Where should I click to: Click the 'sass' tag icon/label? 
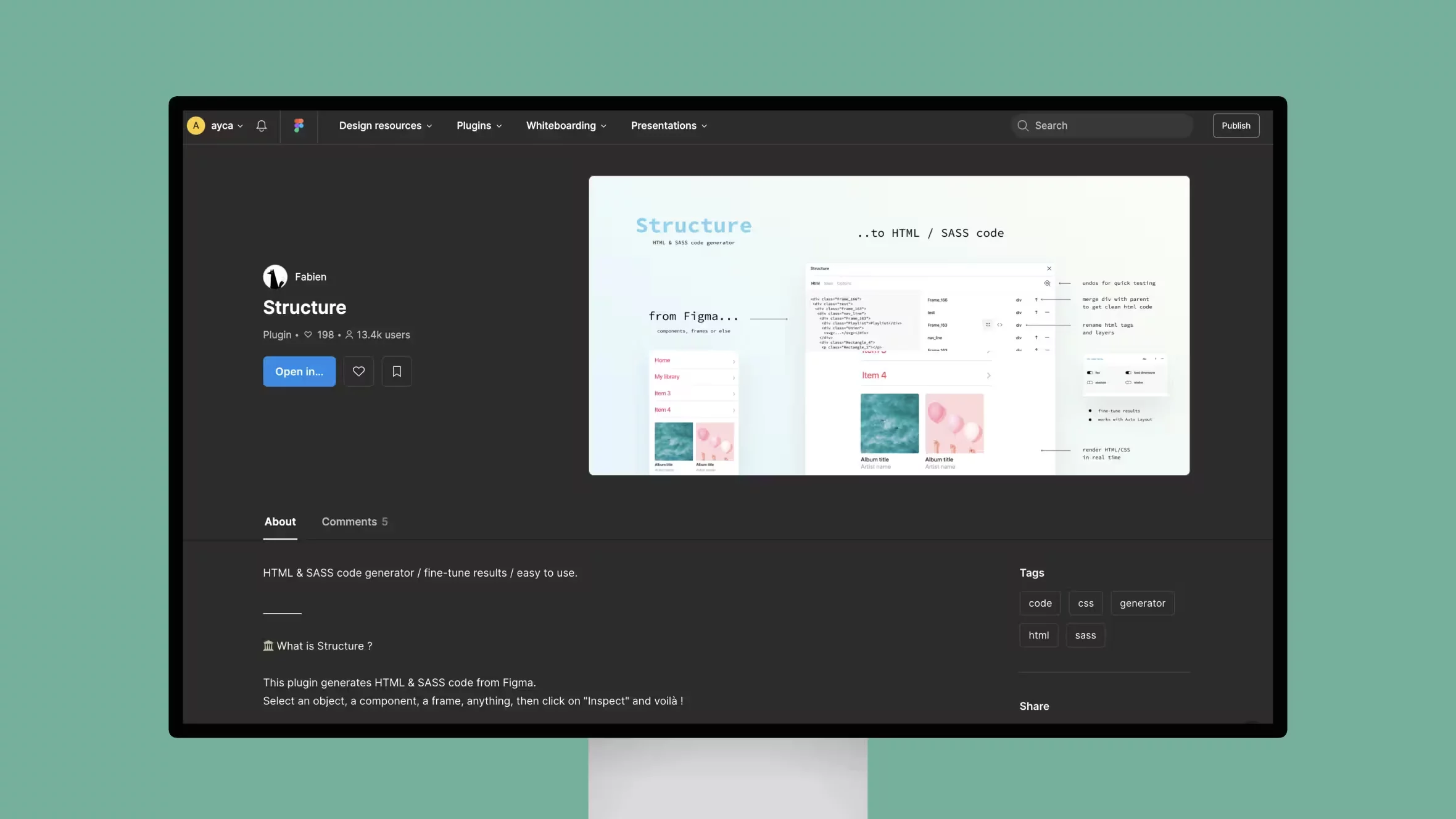[x=1085, y=635]
